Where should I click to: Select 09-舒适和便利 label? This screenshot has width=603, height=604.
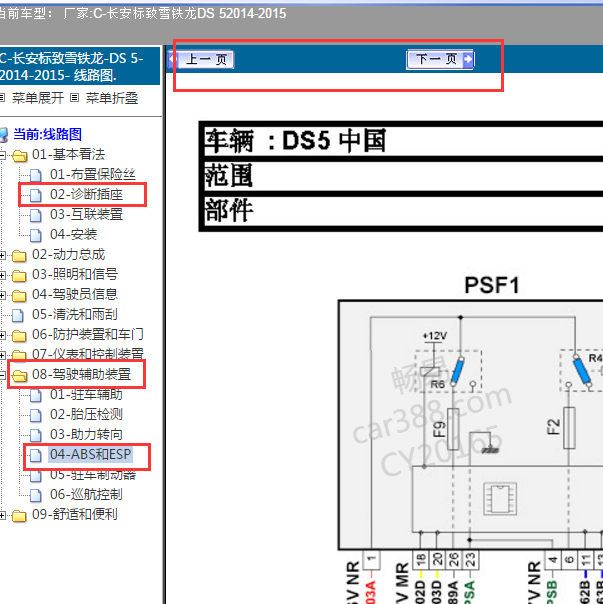click(x=75, y=514)
